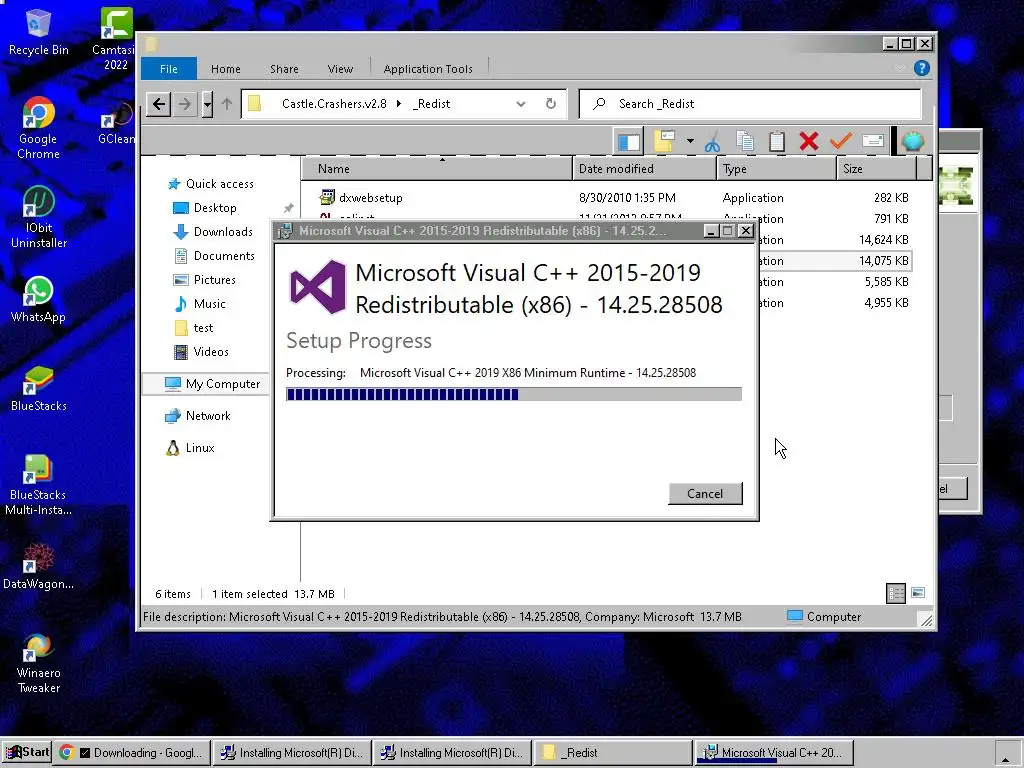Screen dimensions: 1024x768
Task: Open Downloads in navigation pane
Action: point(212,232)
